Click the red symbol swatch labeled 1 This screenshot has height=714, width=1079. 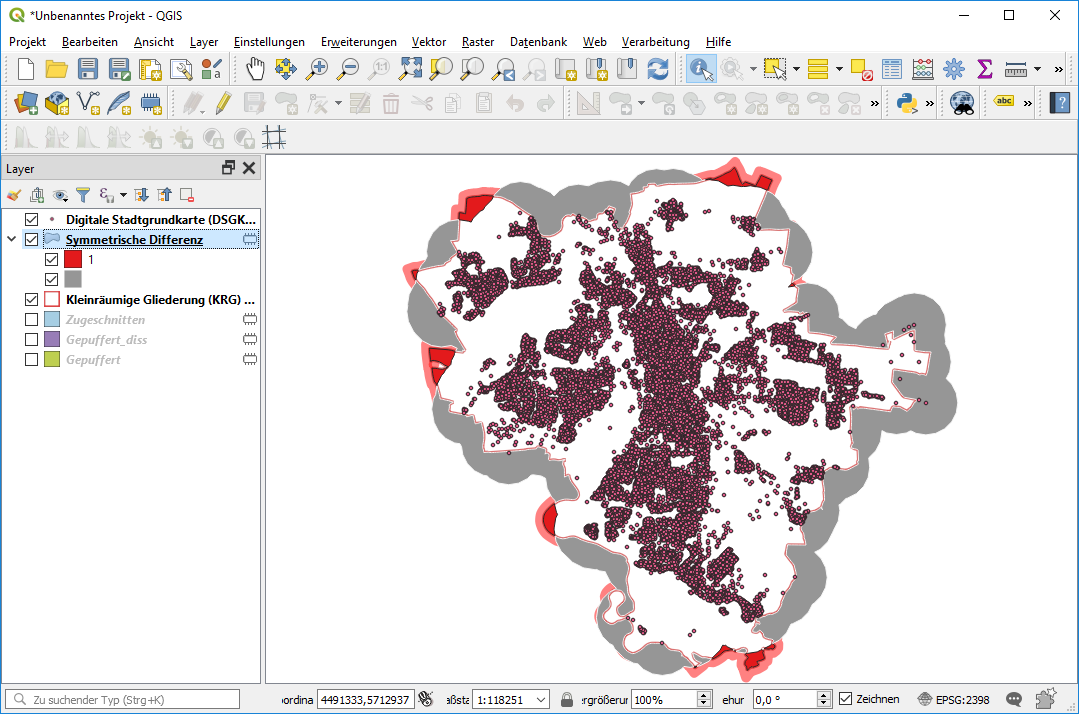pyautogui.click(x=73, y=260)
